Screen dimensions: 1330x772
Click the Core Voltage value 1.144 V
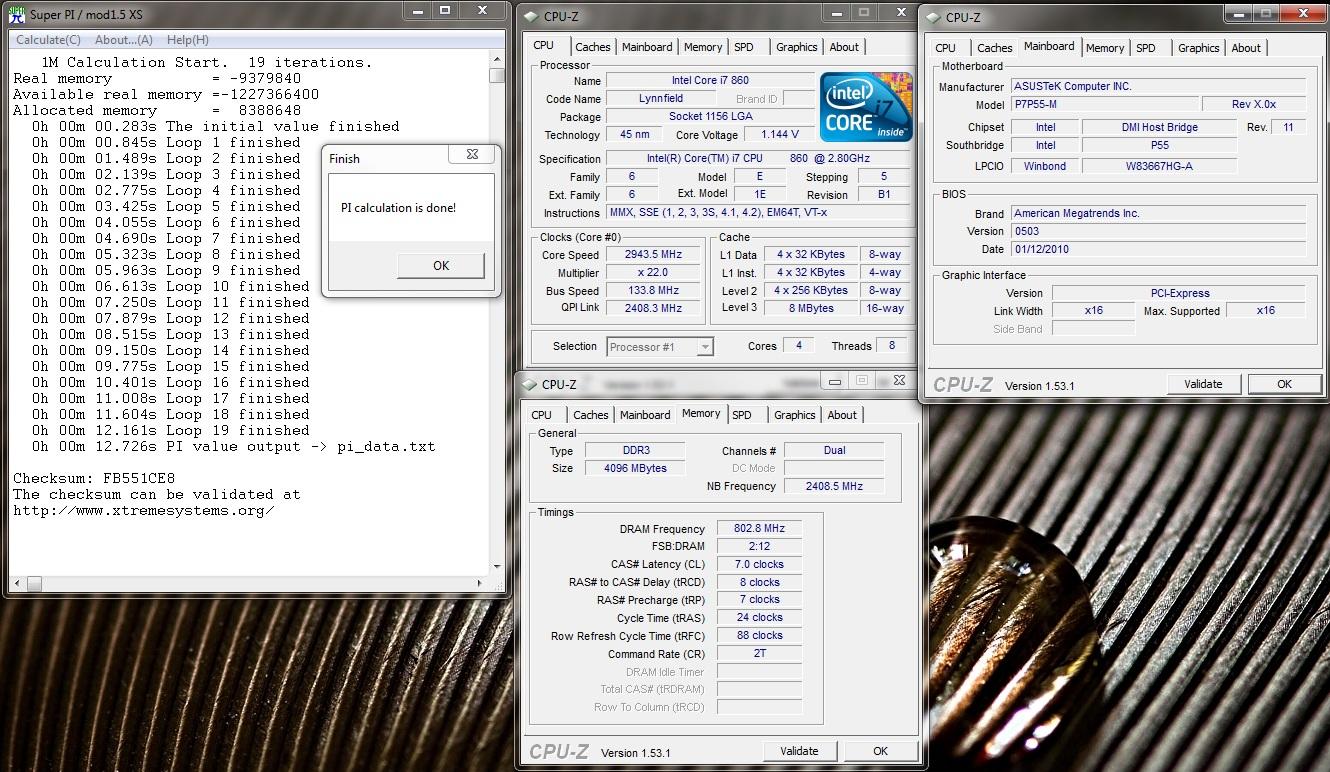[780, 134]
